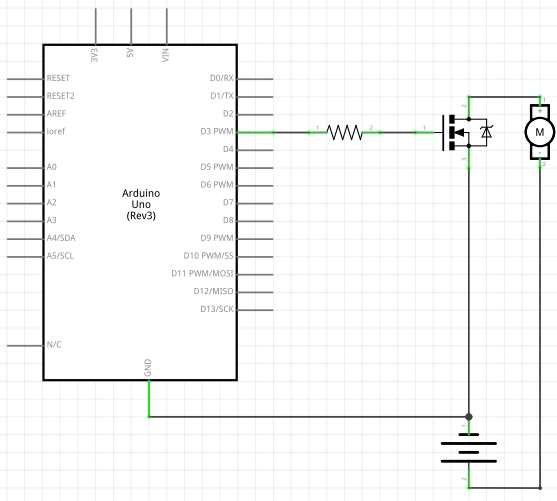557x501 pixels.
Task: Select the wire junction dot above battery
Action: [x=469, y=416]
